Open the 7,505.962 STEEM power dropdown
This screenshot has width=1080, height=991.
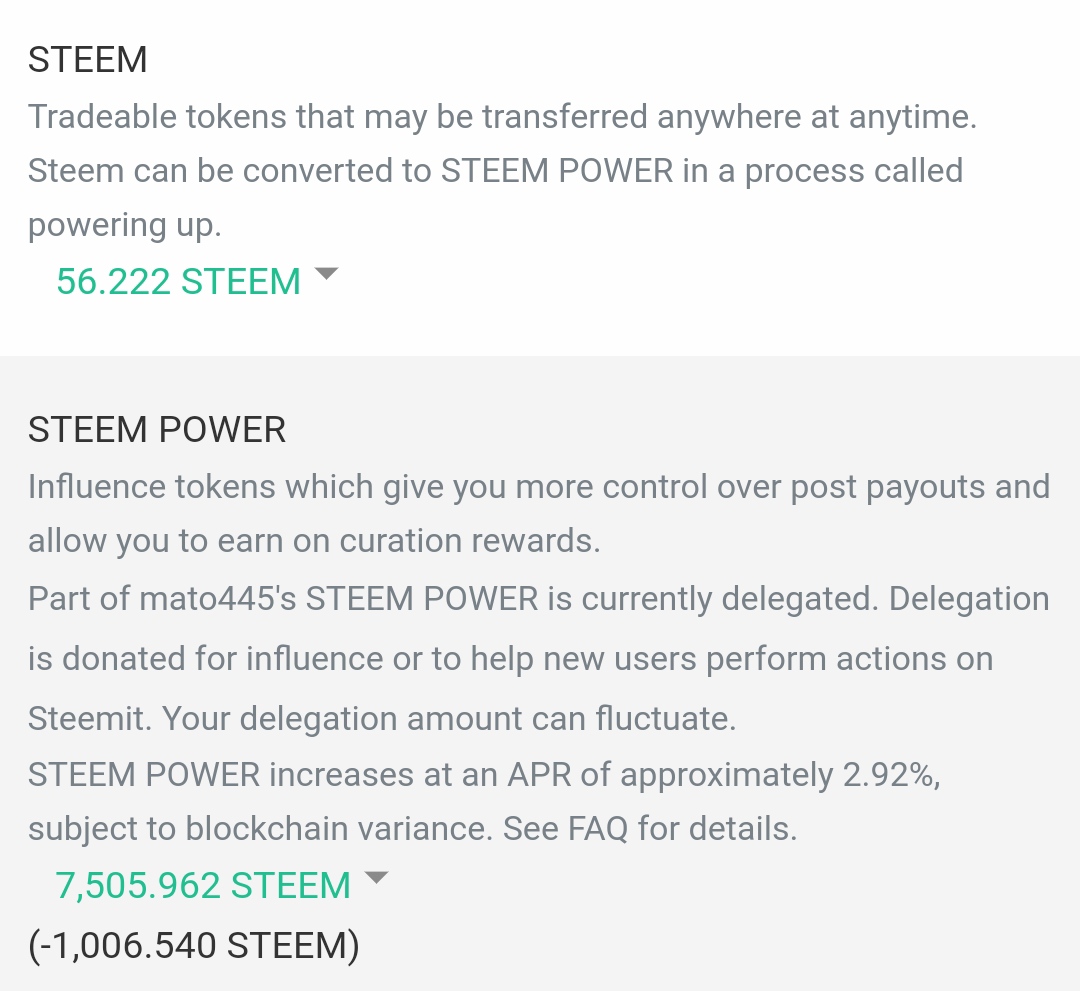[203, 885]
